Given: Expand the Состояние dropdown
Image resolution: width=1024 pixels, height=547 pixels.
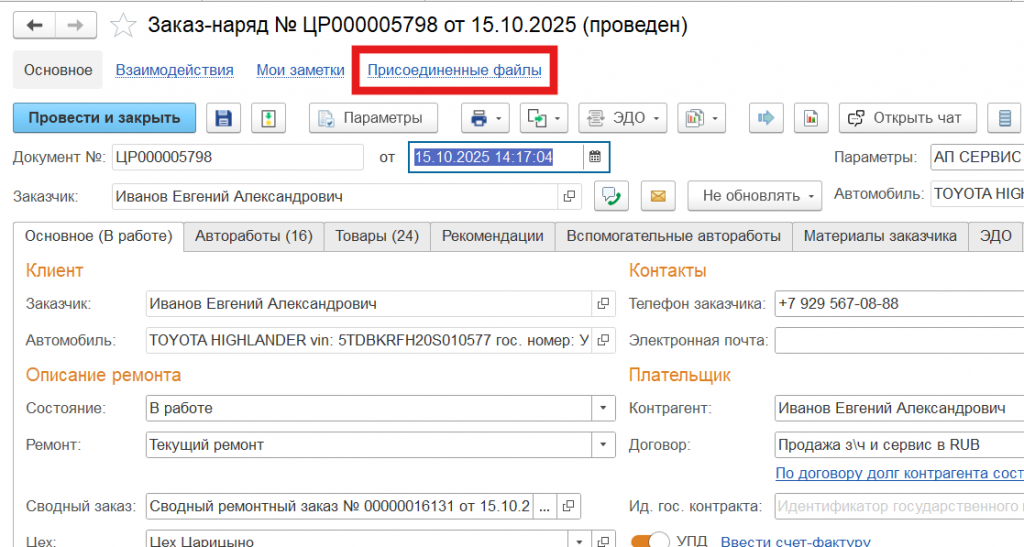Looking at the screenshot, I should pyautogui.click(x=603, y=408).
